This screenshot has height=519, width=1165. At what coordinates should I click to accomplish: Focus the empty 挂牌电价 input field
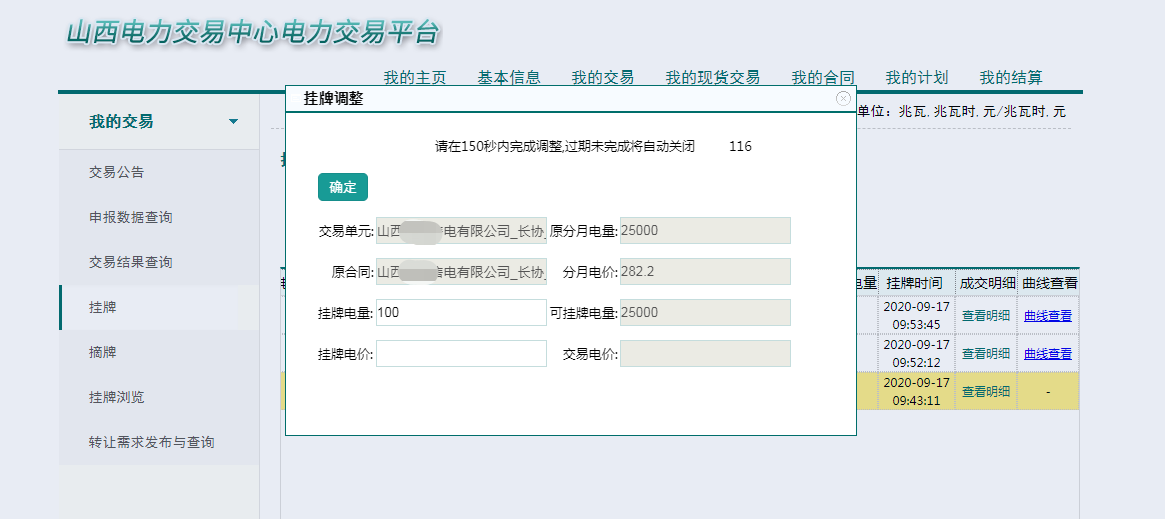point(461,353)
